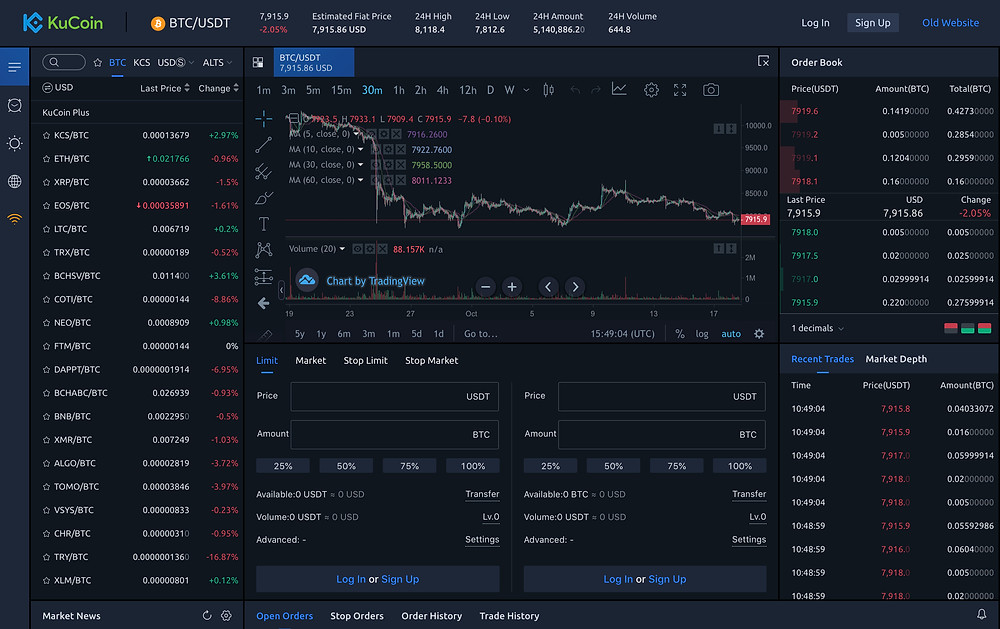
Task: Open the hamburger menu in left sidebar
Action: click(14, 67)
